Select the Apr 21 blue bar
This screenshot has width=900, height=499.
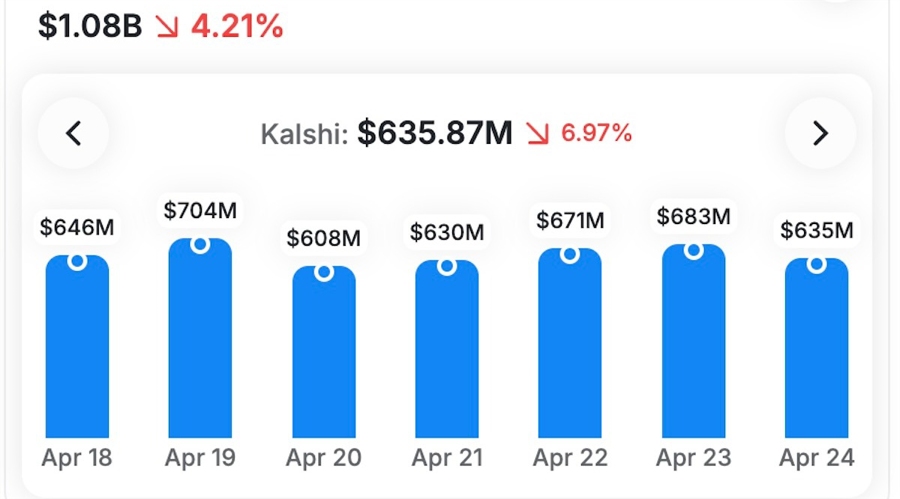447,355
